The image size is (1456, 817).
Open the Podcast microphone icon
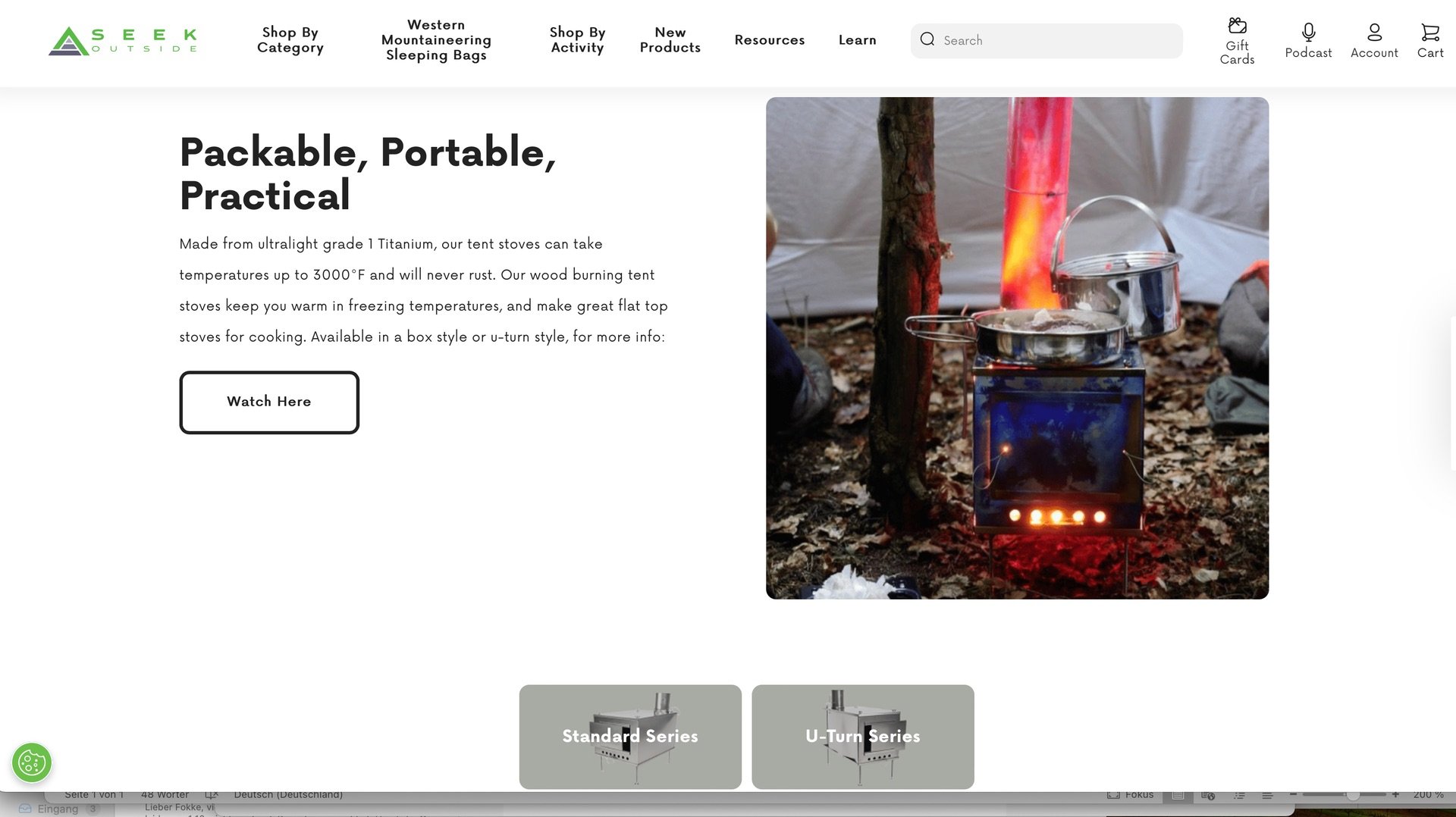pyautogui.click(x=1308, y=32)
